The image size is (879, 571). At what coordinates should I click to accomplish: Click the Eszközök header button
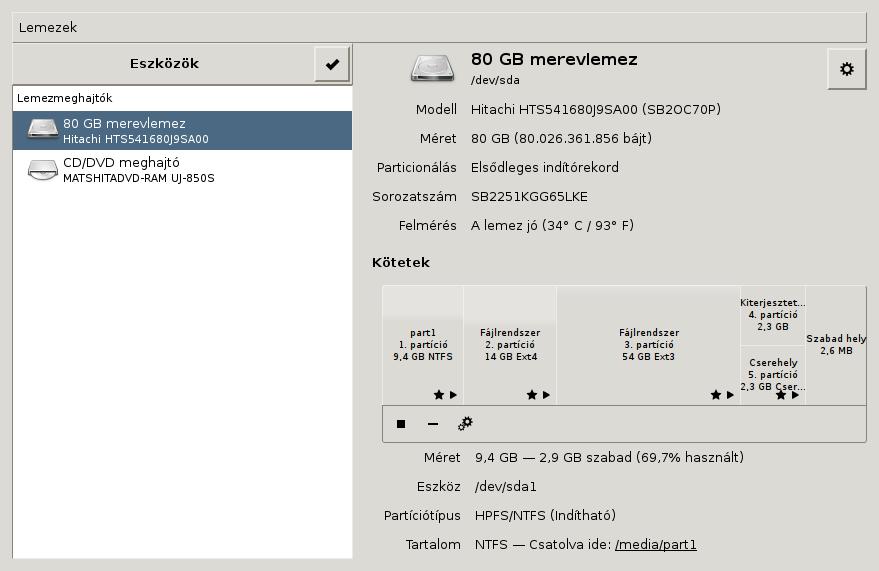164,64
